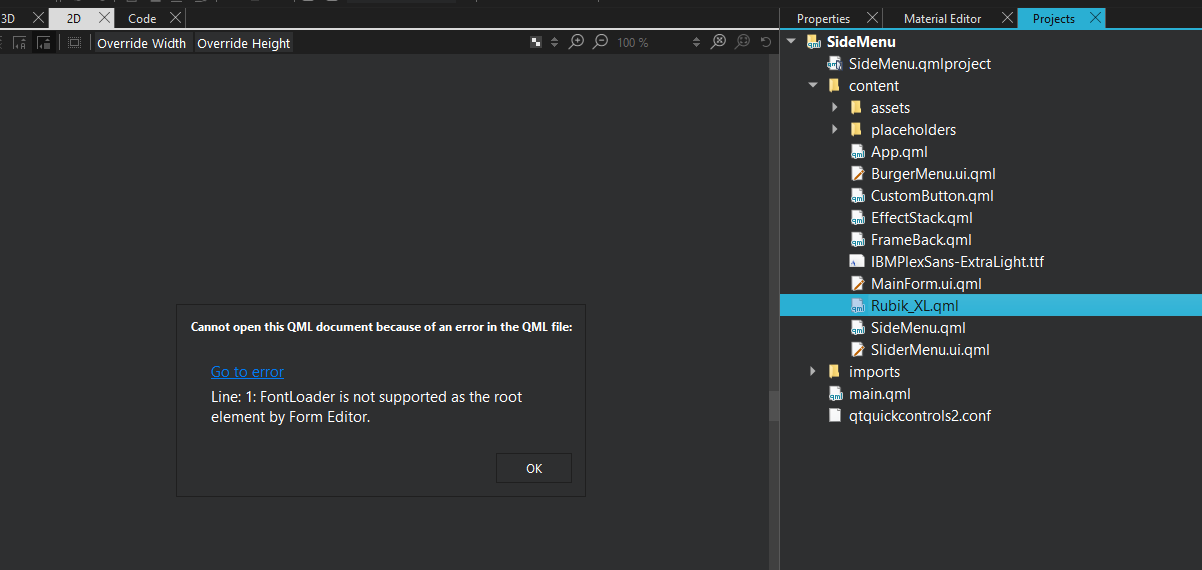The width and height of the screenshot is (1202, 570).
Task: Click the reset view refresh icon
Action: [x=766, y=42]
